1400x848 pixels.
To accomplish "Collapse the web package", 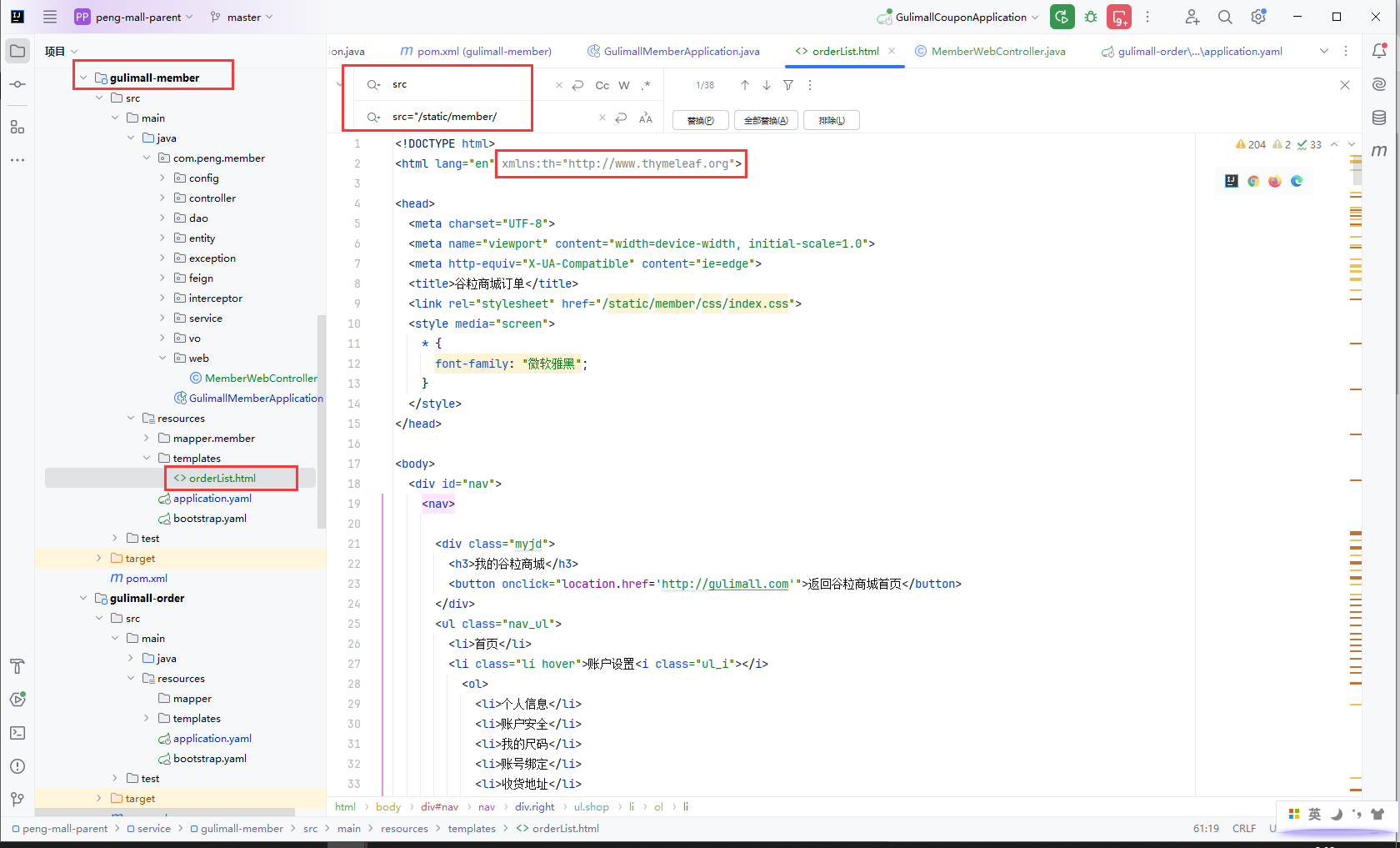I will pyautogui.click(x=162, y=358).
